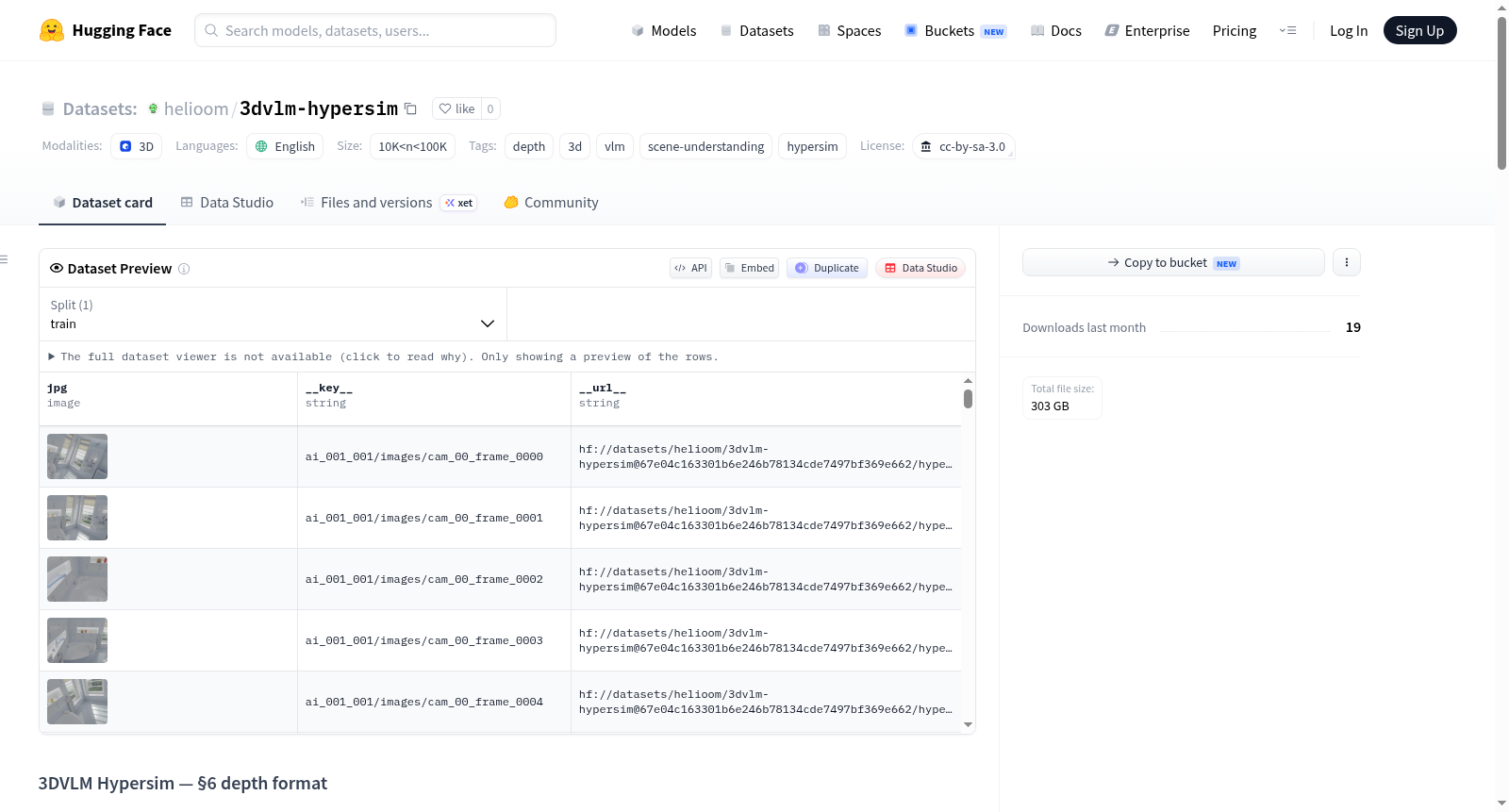Open Data Studio from the preview header
The image size is (1509, 812).
coord(920,268)
